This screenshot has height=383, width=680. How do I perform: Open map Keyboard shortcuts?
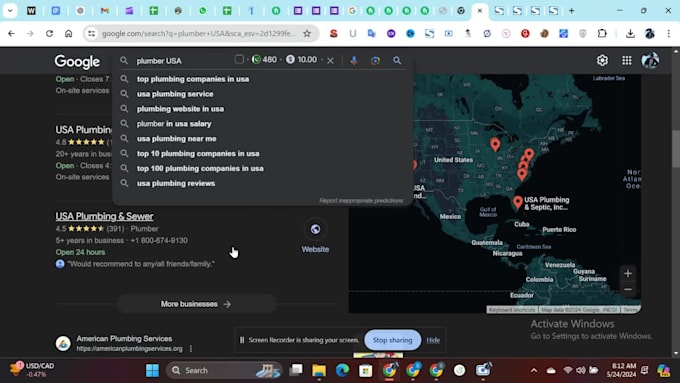point(512,310)
